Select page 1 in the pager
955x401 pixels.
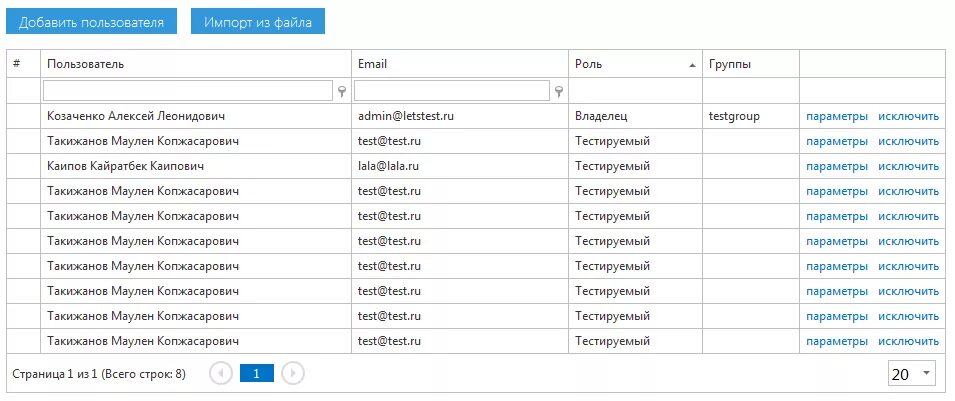click(x=257, y=374)
